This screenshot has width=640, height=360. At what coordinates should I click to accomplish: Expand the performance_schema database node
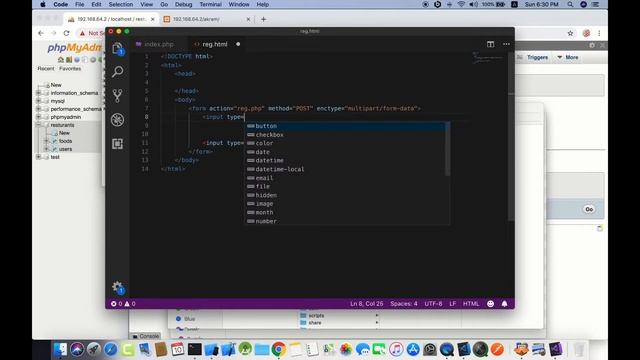click(x=38, y=109)
